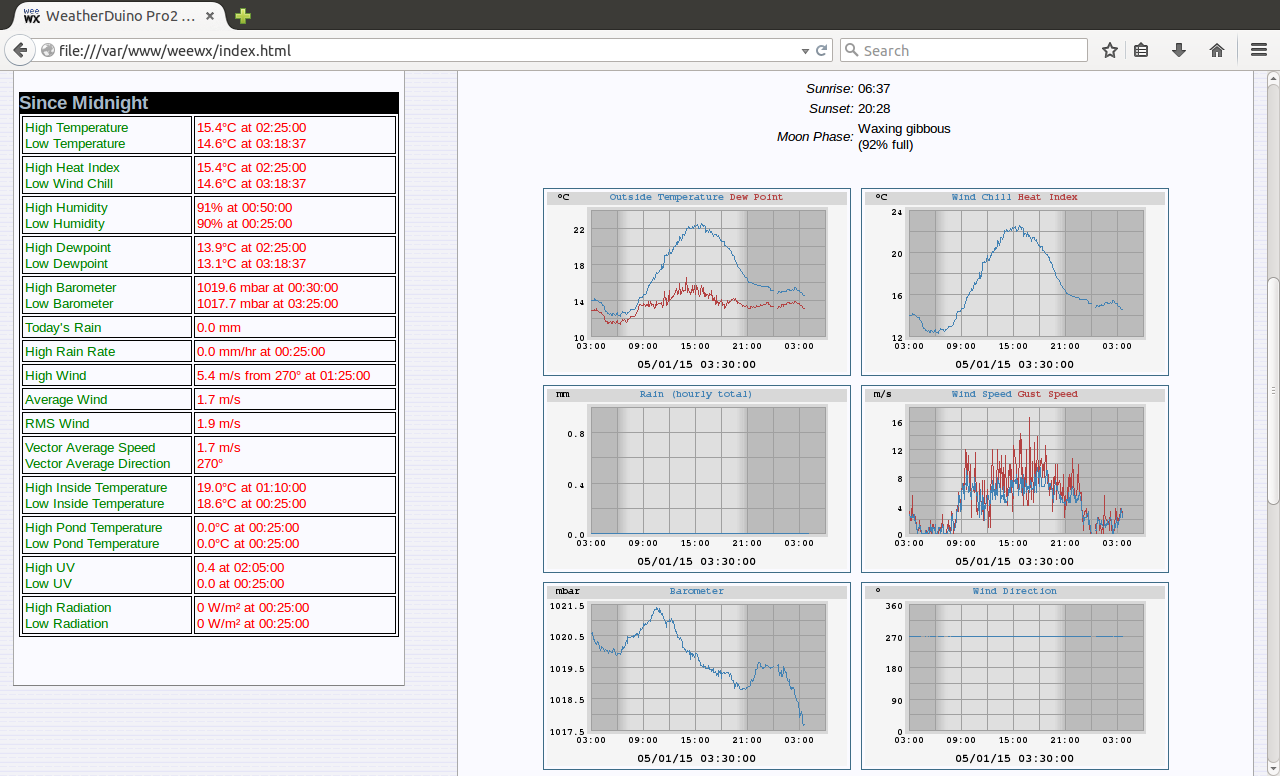Expand the address bar history dropdown arrow
This screenshot has width=1280, height=776.
[x=805, y=51]
